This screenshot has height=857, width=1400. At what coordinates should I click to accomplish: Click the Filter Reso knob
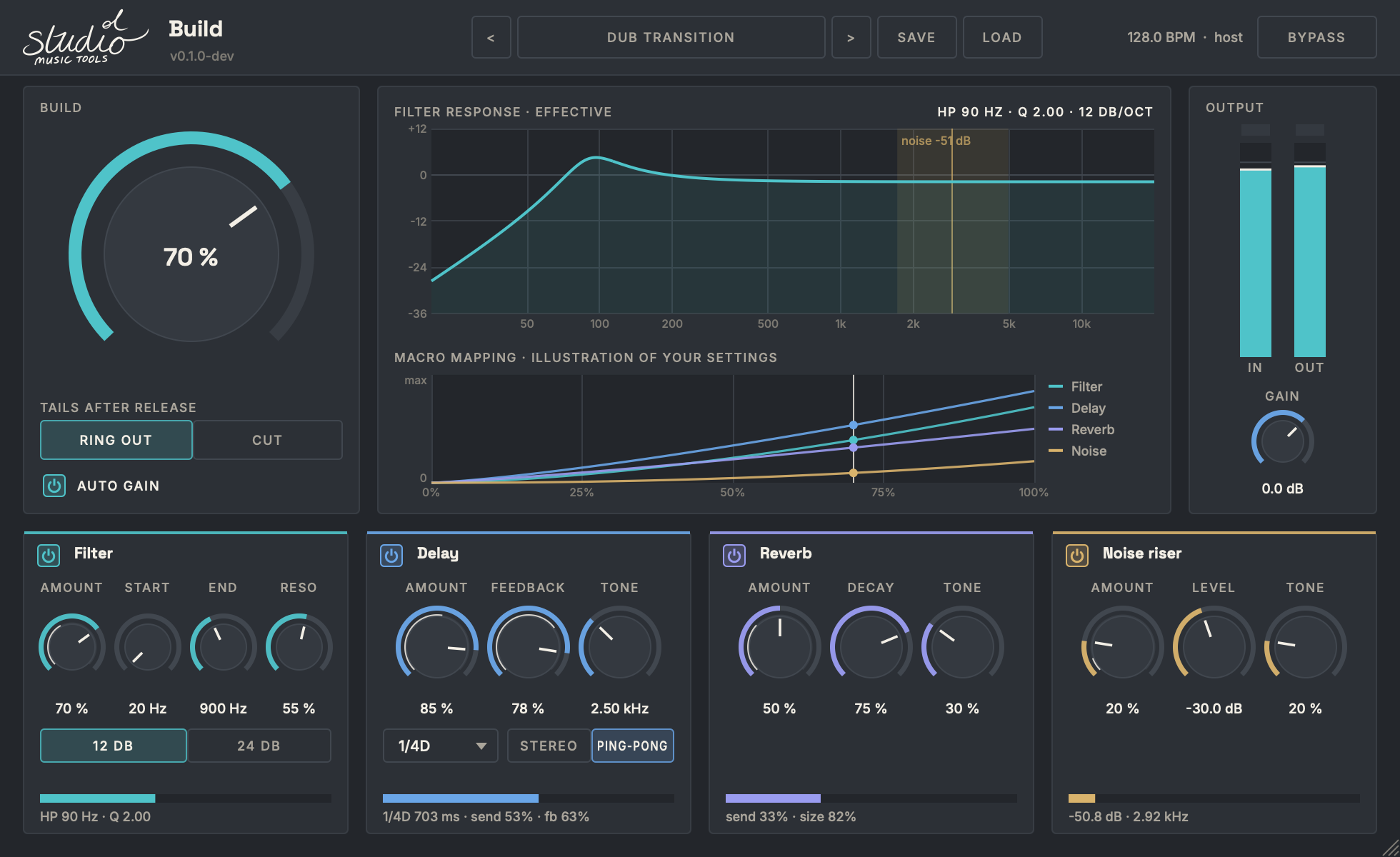(x=299, y=646)
